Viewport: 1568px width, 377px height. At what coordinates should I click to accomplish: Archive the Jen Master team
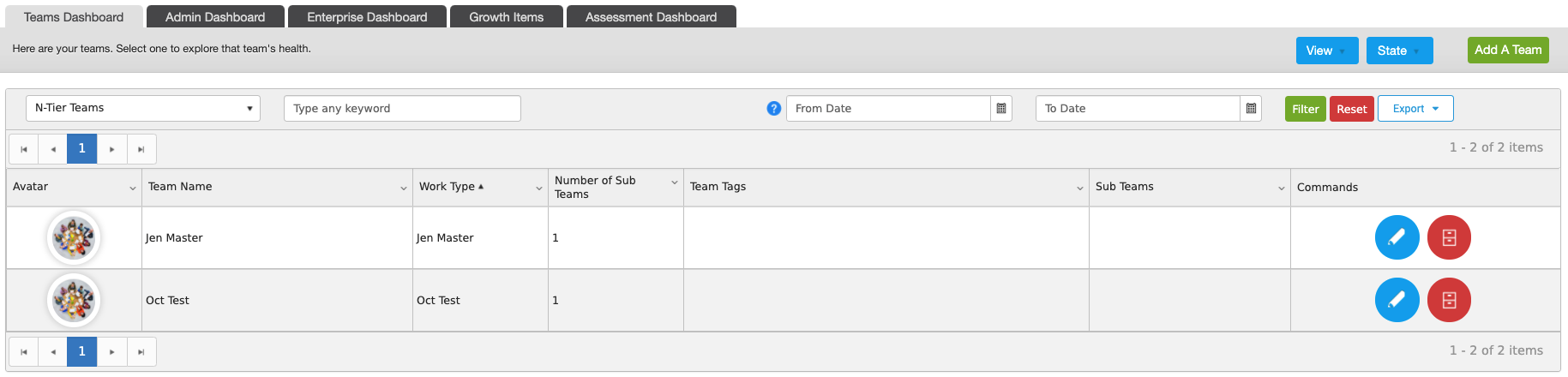click(1449, 237)
